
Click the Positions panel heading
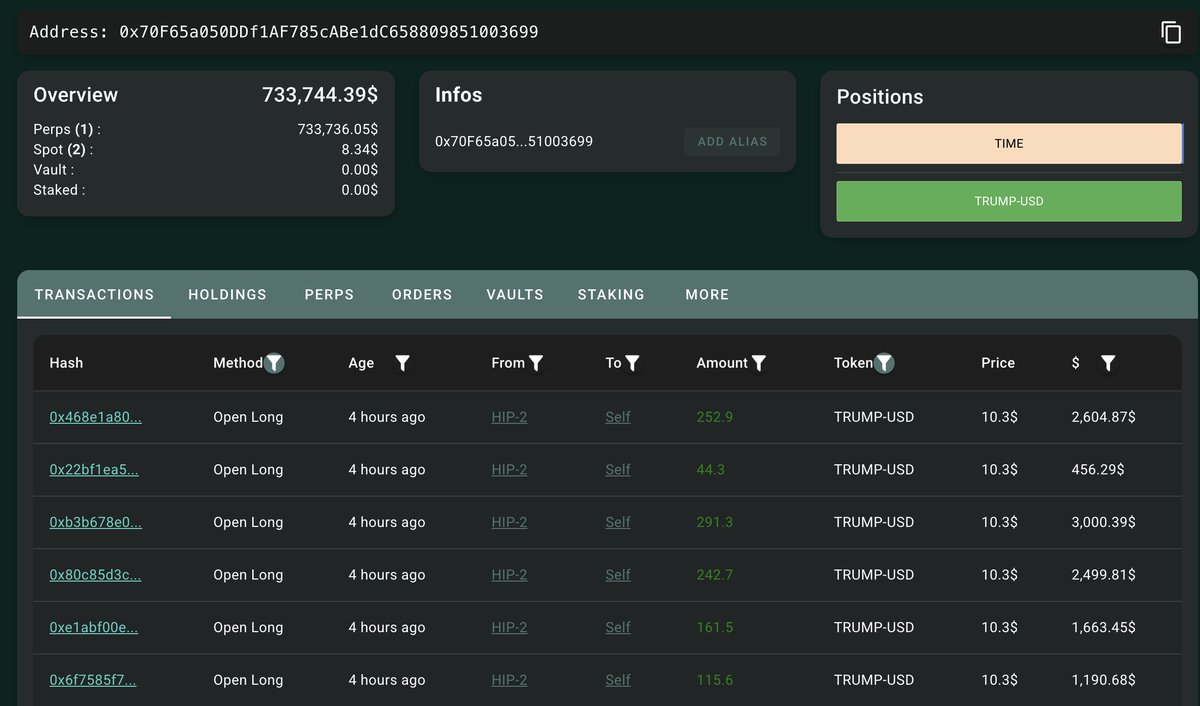880,97
